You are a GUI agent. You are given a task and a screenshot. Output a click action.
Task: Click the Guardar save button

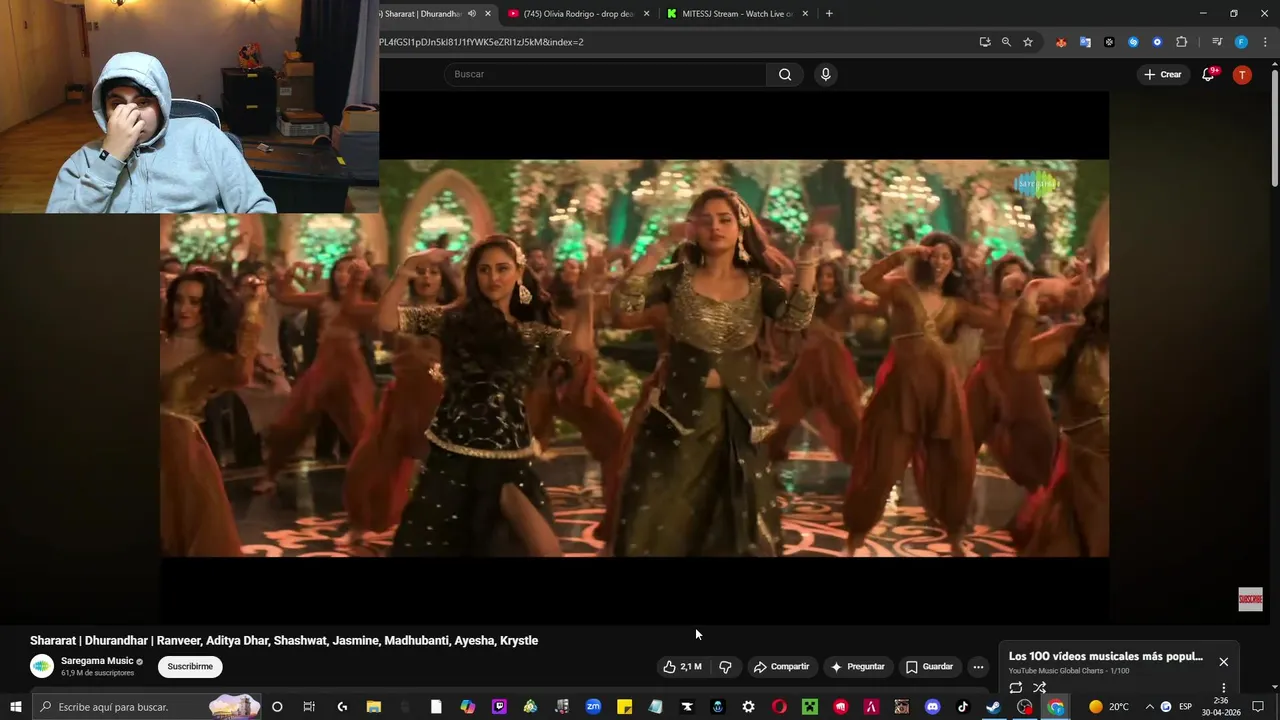tap(929, 666)
